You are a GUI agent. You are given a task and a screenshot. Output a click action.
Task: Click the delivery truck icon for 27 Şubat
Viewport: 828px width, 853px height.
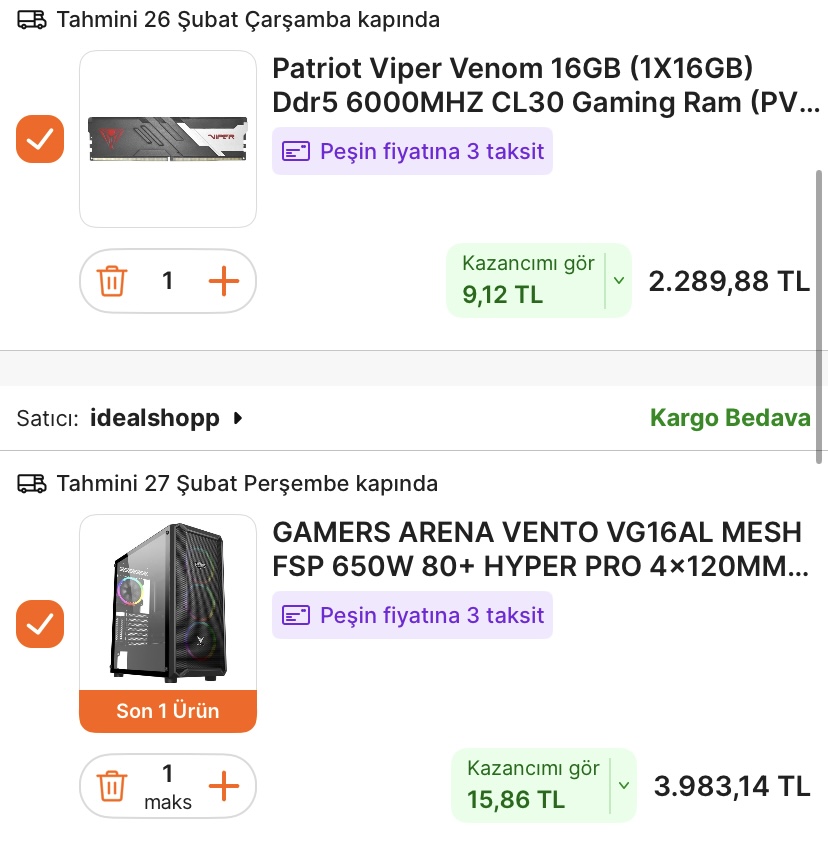(32, 484)
